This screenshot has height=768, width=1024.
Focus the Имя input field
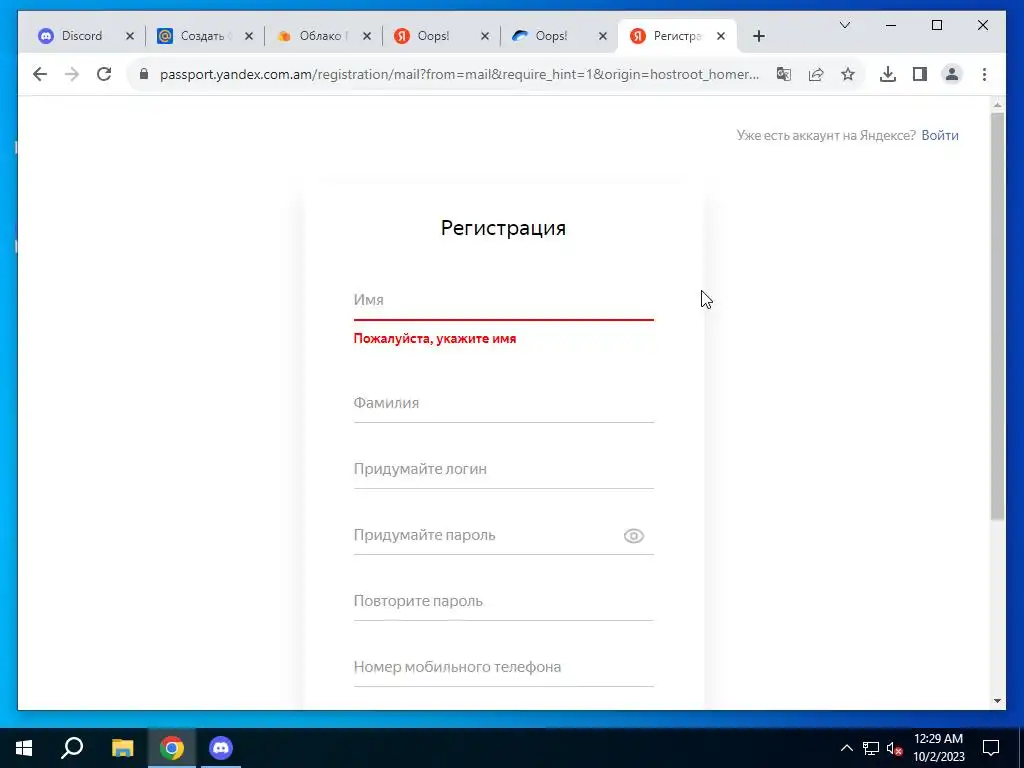tap(504, 300)
